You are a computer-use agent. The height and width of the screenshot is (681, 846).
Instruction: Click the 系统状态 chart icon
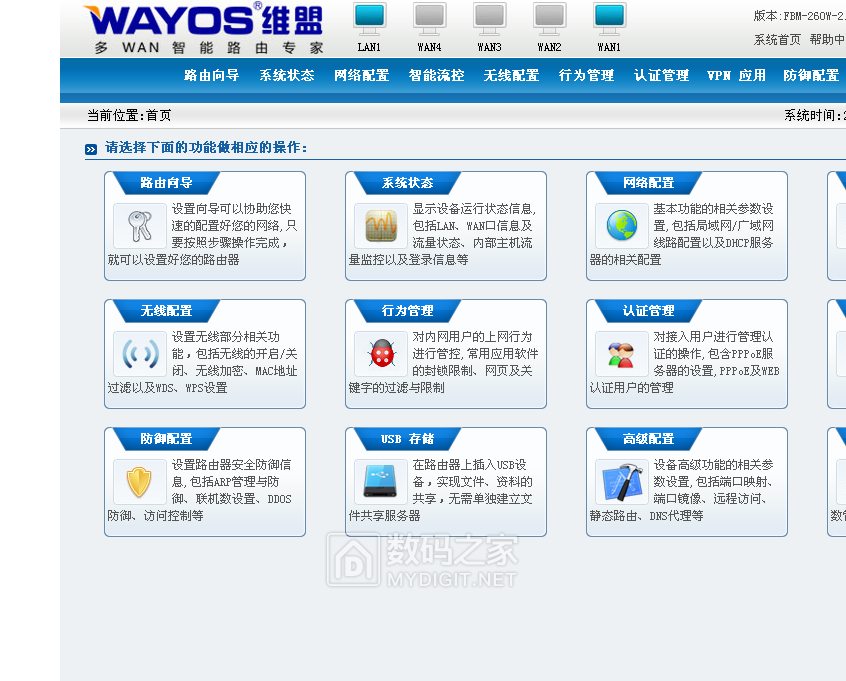click(x=380, y=225)
